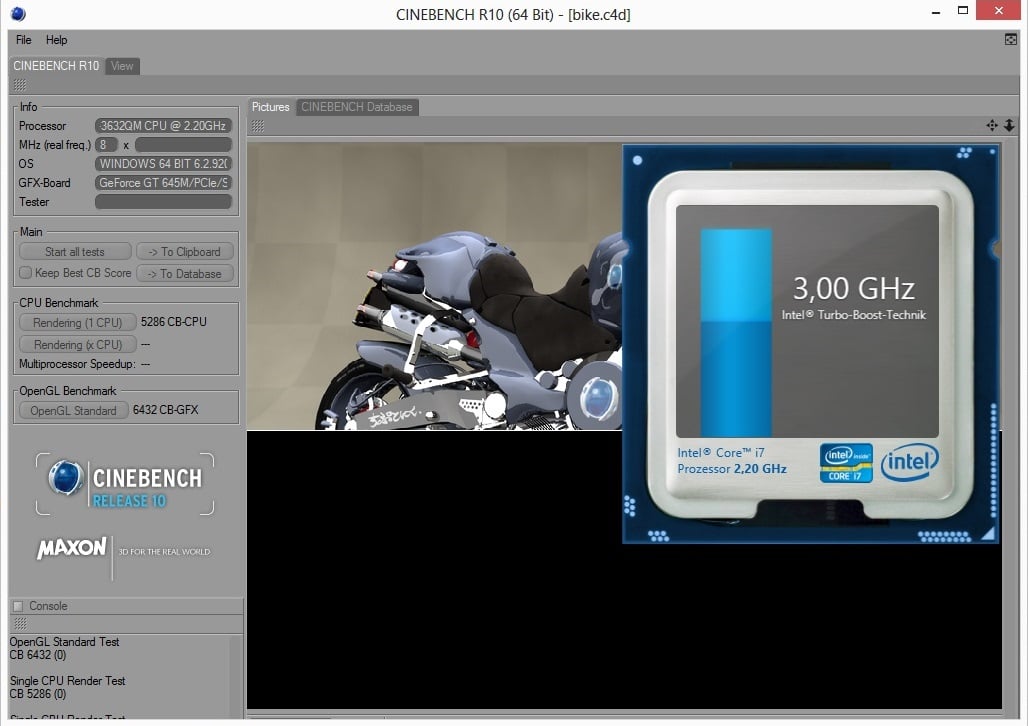The image size is (1028, 726).
Task: Click the To Clipboard button
Action: tap(184, 252)
